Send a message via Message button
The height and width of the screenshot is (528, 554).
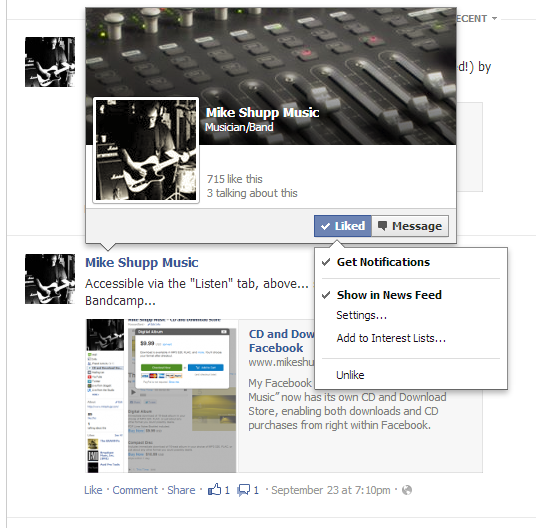click(410, 226)
